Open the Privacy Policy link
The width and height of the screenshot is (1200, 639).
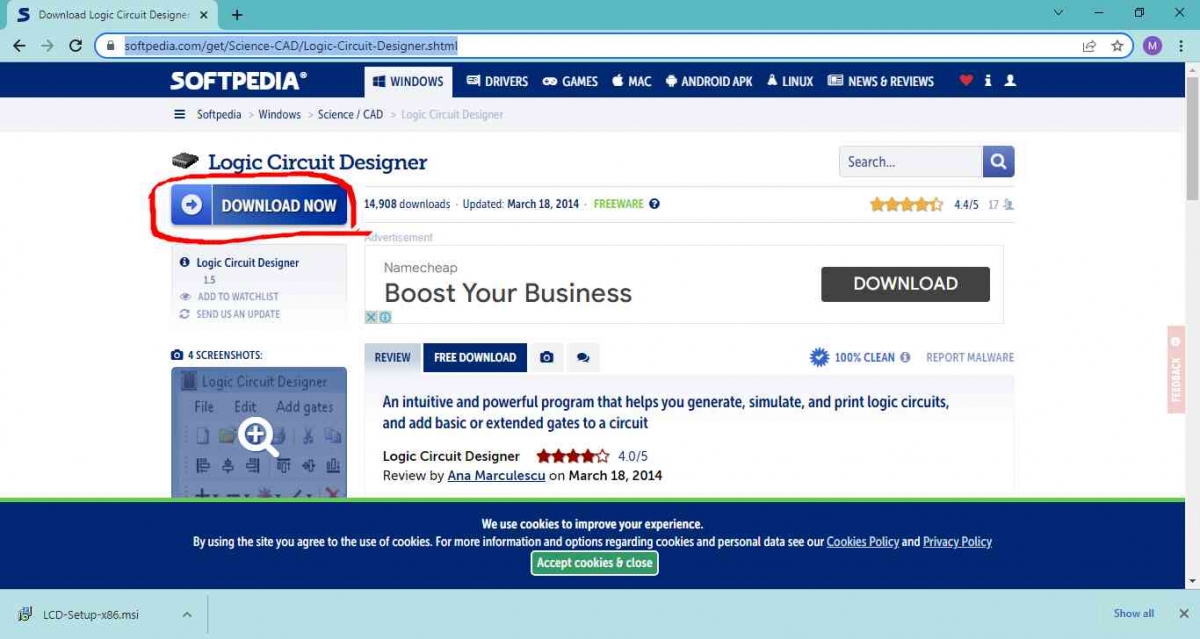[x=957, y=542]
